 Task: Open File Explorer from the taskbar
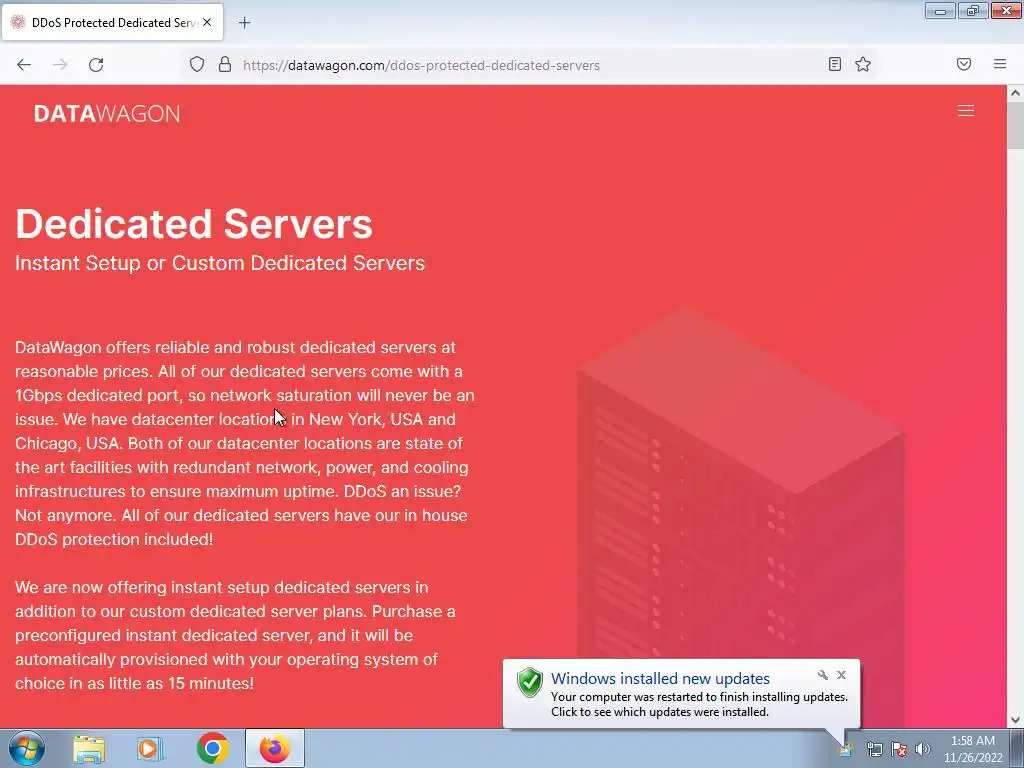(89, 748)
